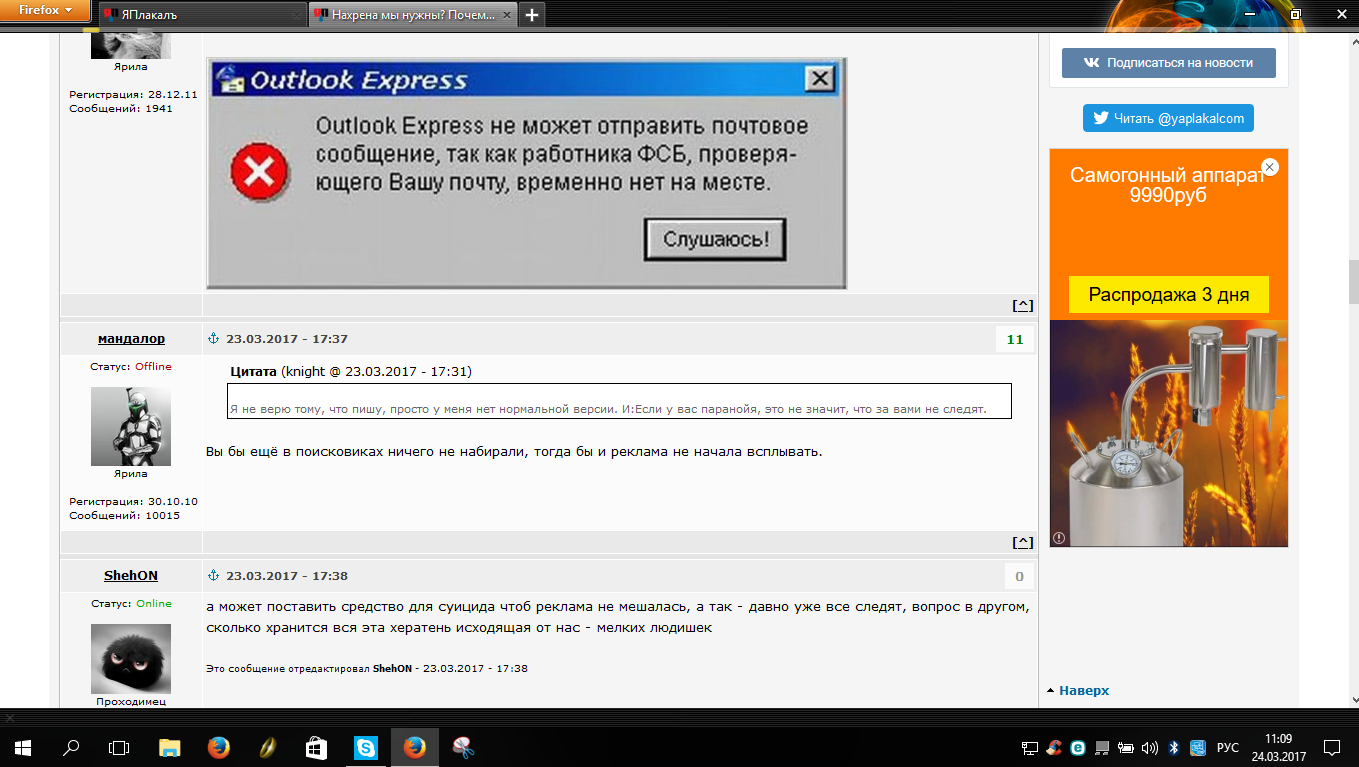The width and height of the screenshot is (1359, 767).
Task: Click the network tray icon
Action: pos(1029,748)
